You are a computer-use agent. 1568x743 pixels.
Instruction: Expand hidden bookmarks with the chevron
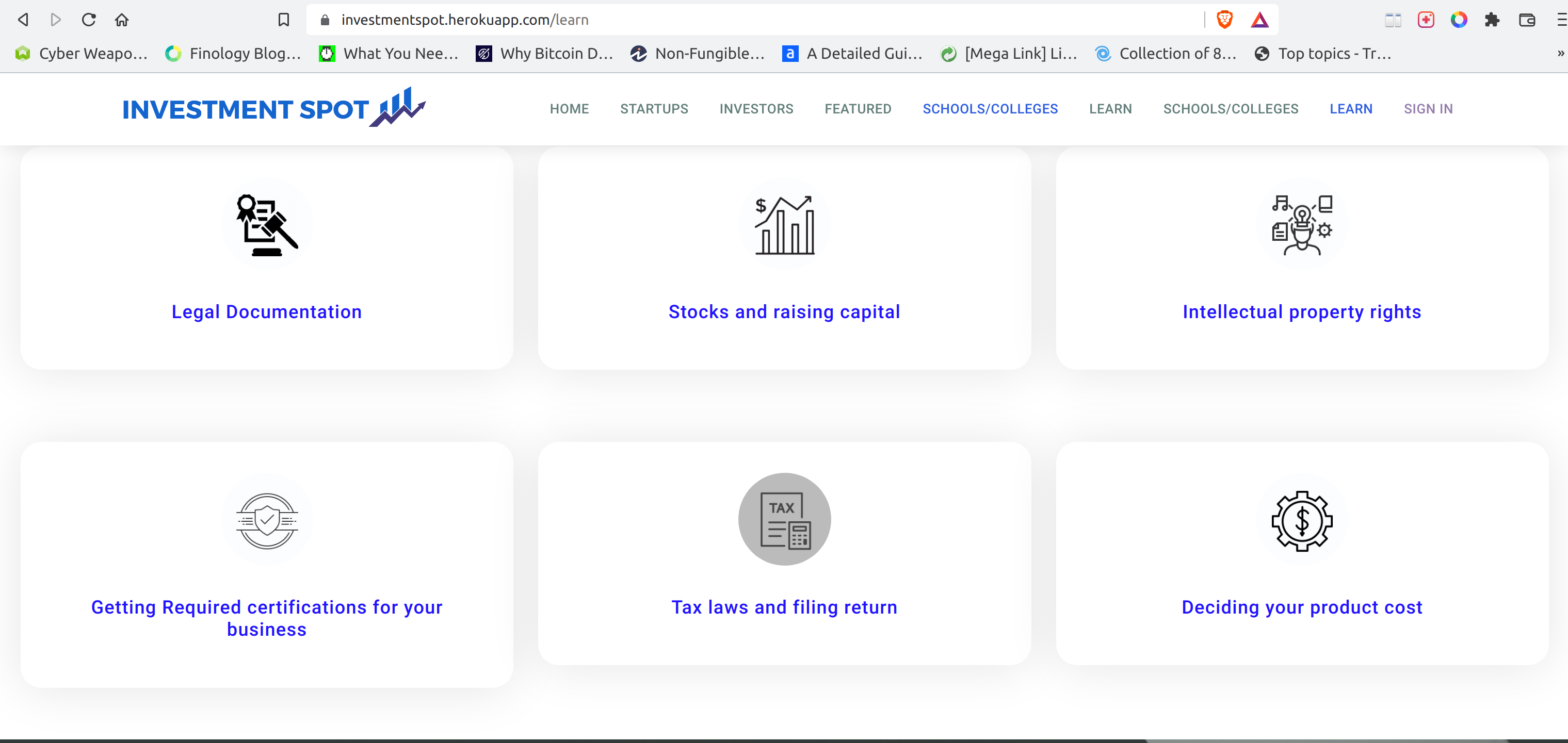1560,54
